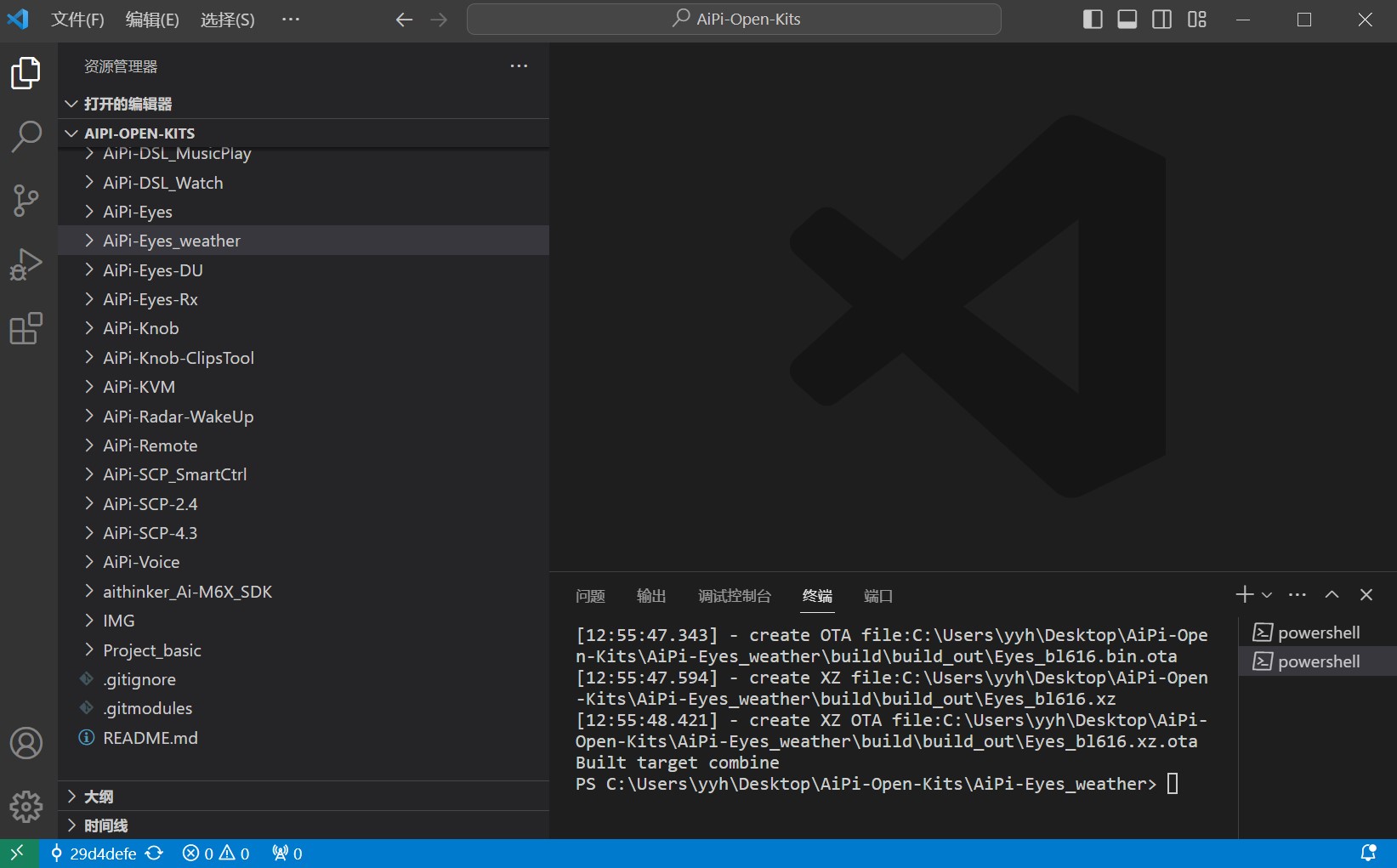Open the 文件(F) menu
1397x868 pixels.
point(77,20)
